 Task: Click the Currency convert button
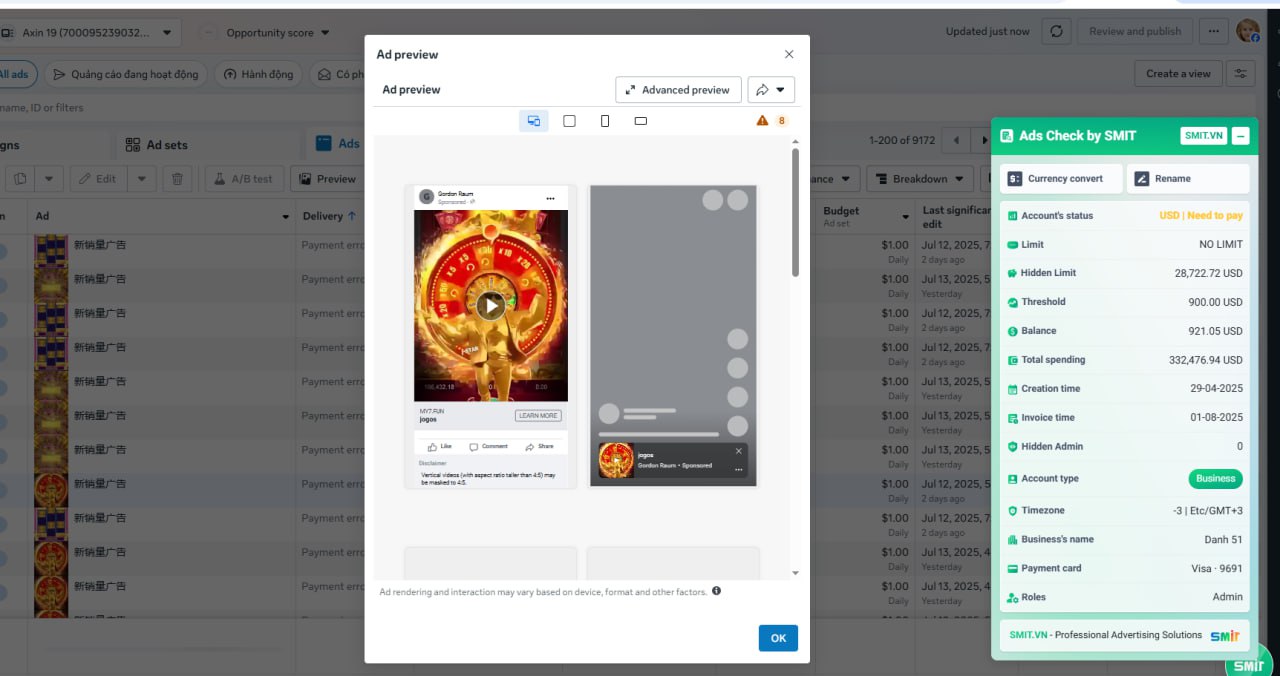1059,179
